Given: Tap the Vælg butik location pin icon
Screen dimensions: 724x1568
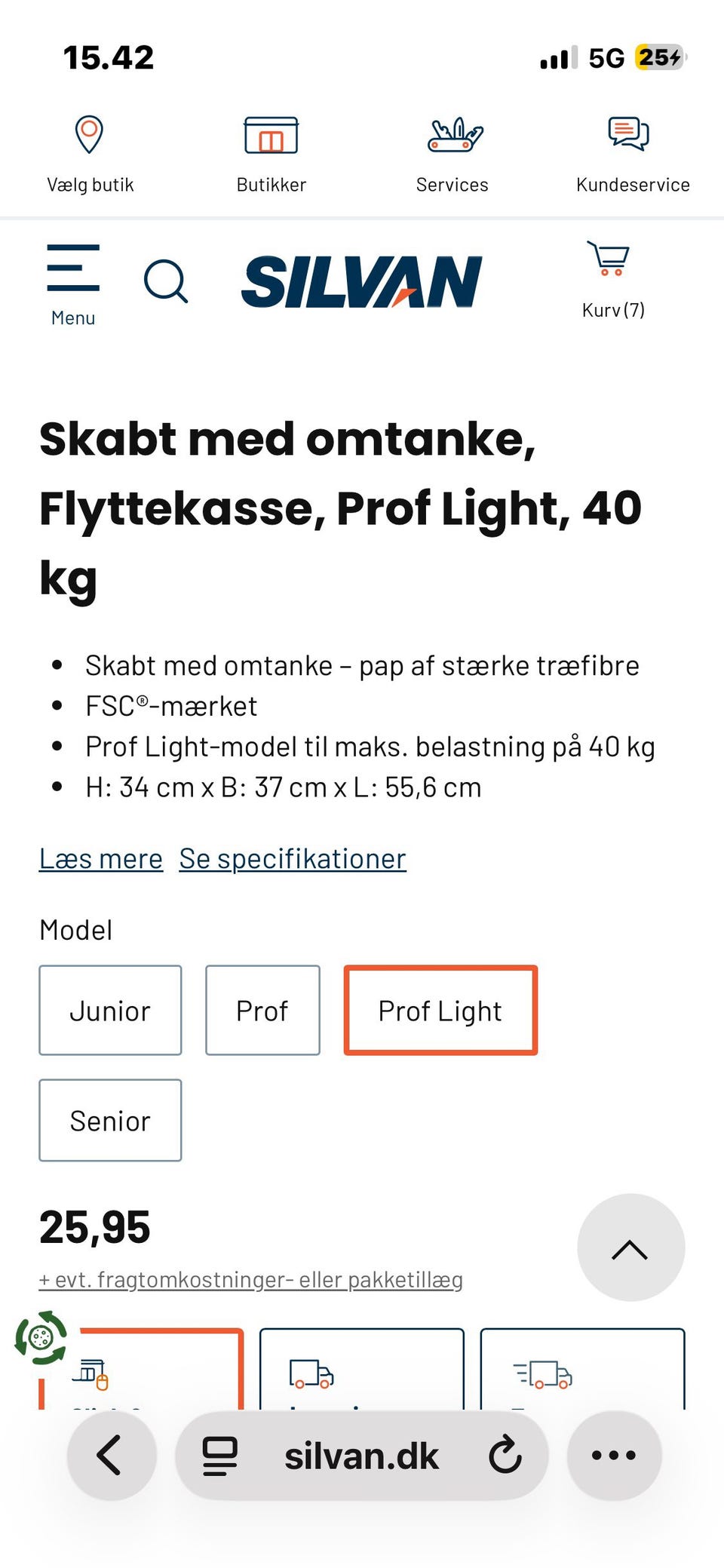Looking at the screenshot, I should tap(89, 135).
